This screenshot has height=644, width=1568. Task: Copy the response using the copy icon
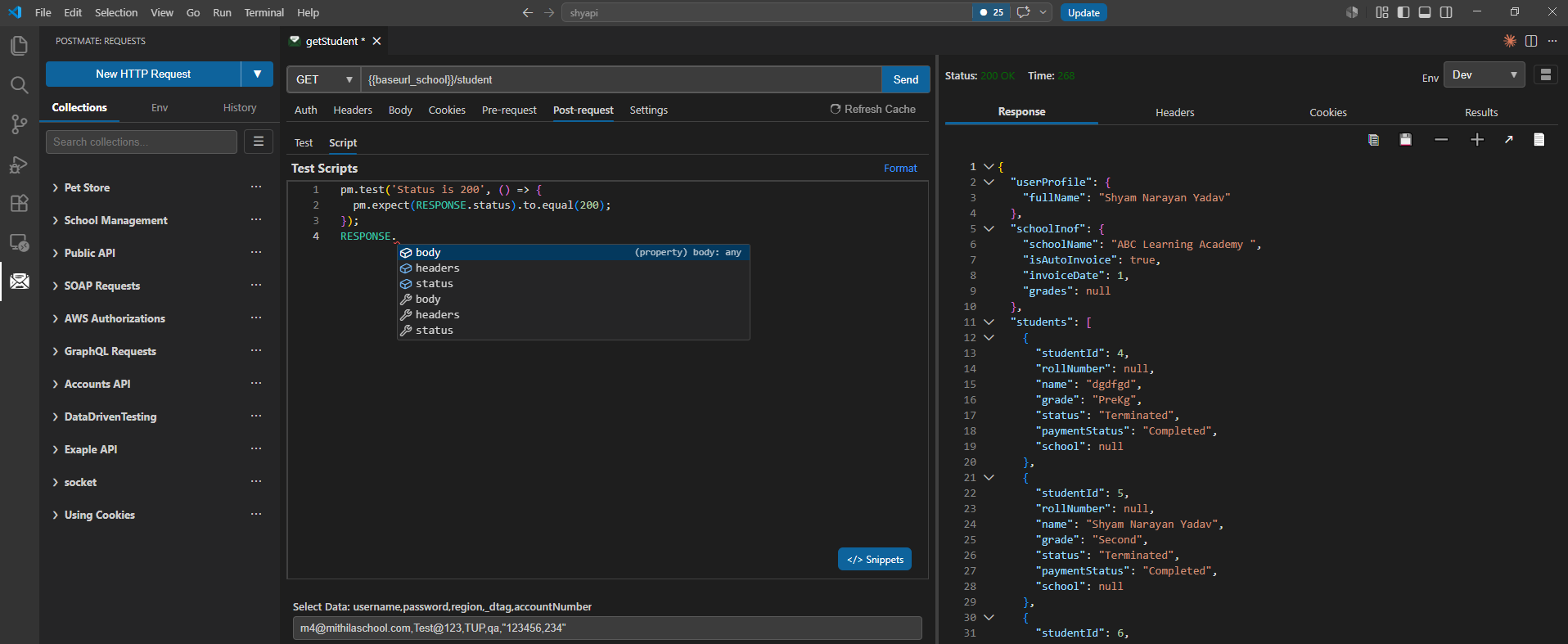[1373, 140]
